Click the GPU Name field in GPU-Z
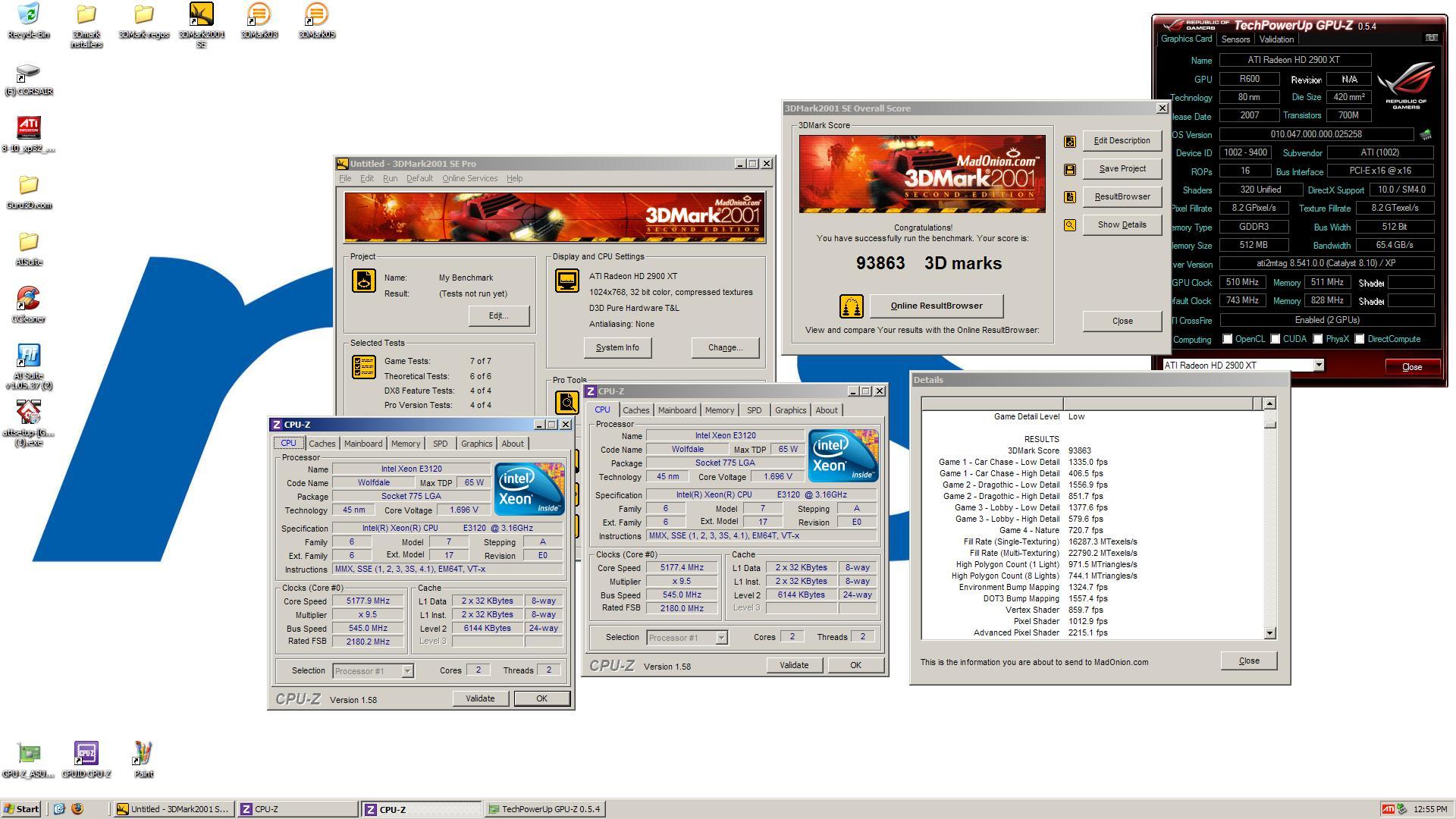 pyautogui.click(x=1294, y=60)
